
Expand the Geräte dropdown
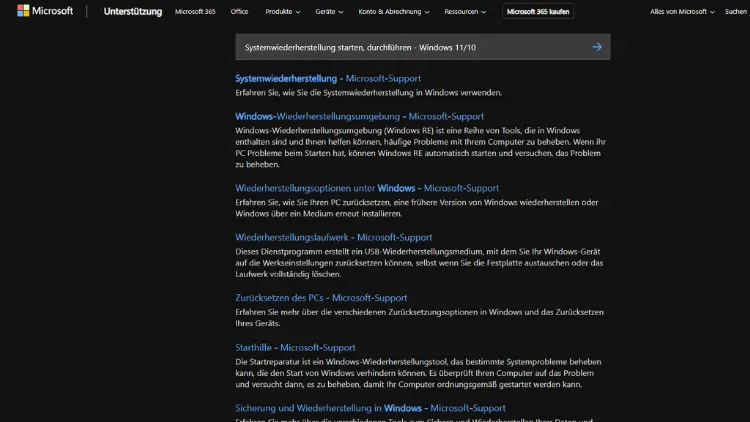coord(329,11)
